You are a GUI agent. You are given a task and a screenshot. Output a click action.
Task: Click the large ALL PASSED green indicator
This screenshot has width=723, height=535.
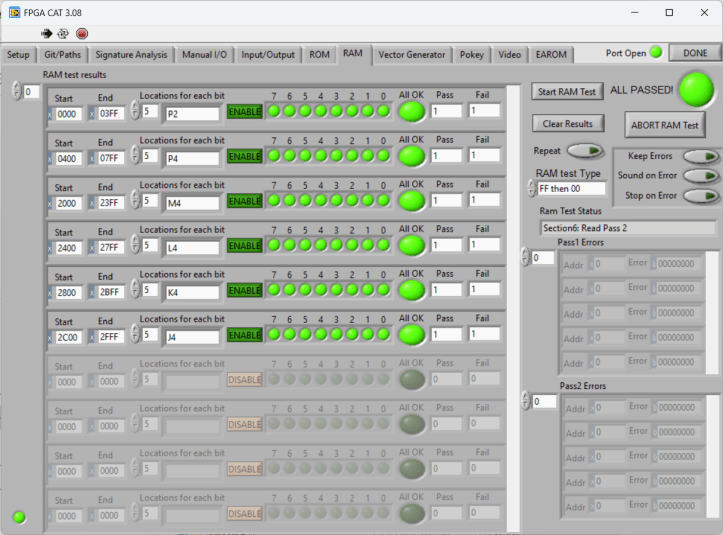[697, 90]
